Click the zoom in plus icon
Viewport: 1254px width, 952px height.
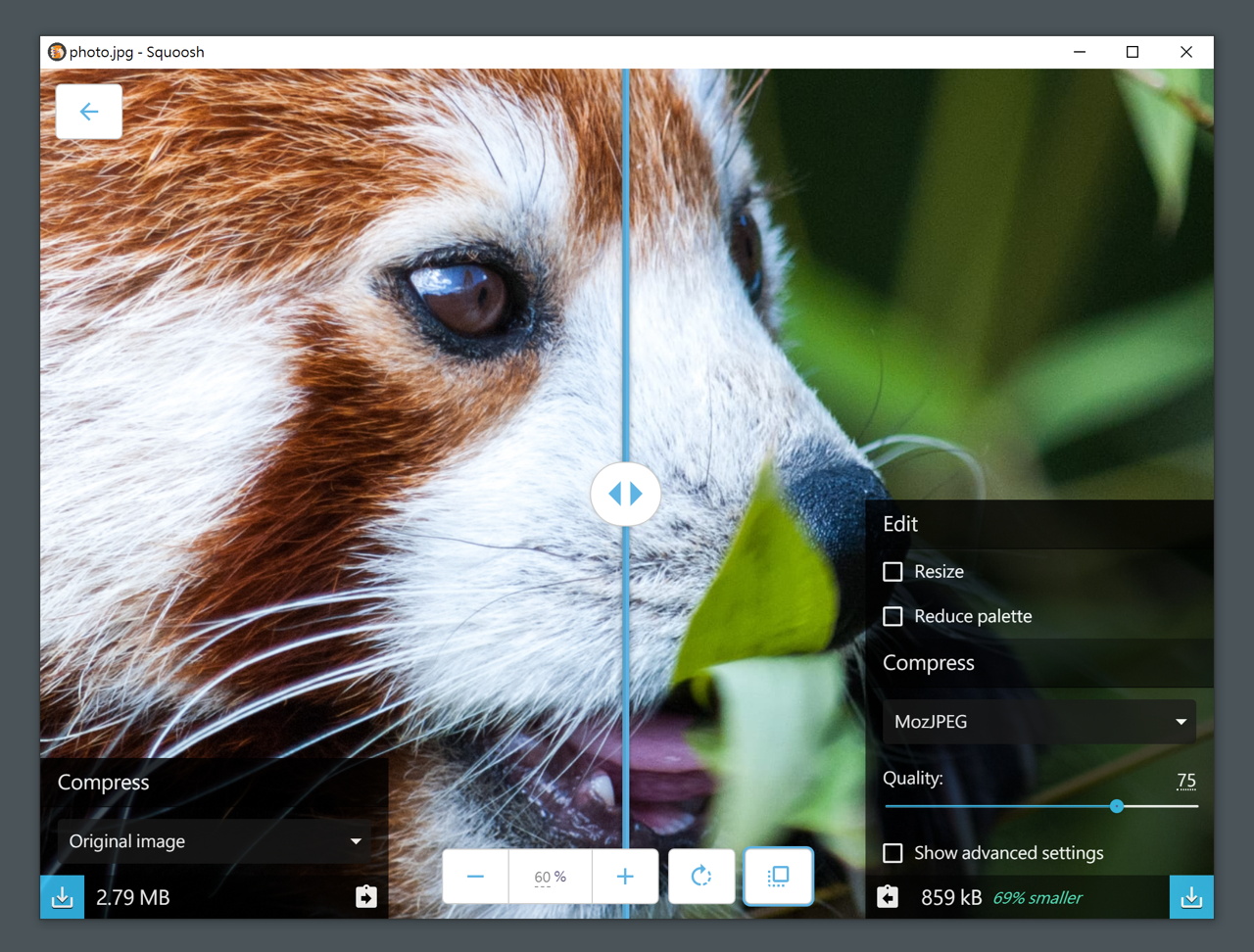click(625, 877)
